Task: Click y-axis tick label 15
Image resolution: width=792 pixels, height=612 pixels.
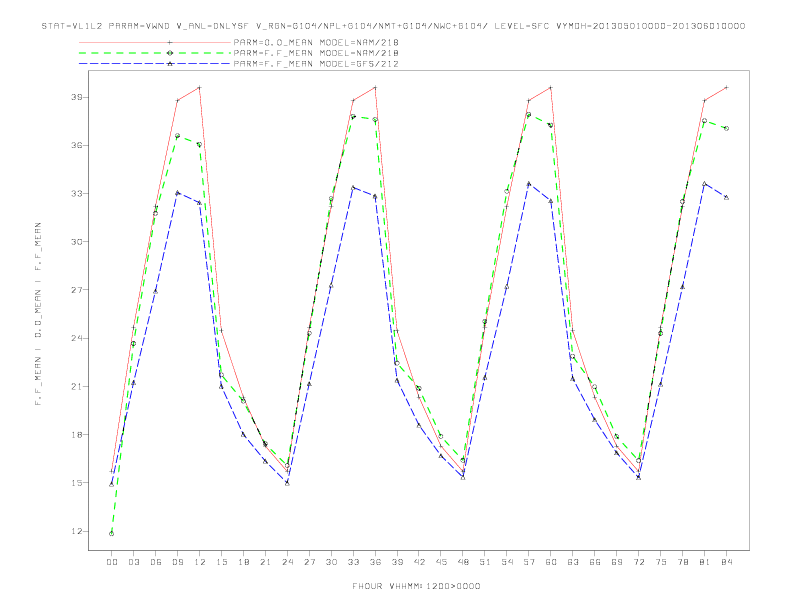Action: pyautogui.click(x=76, y=483)
